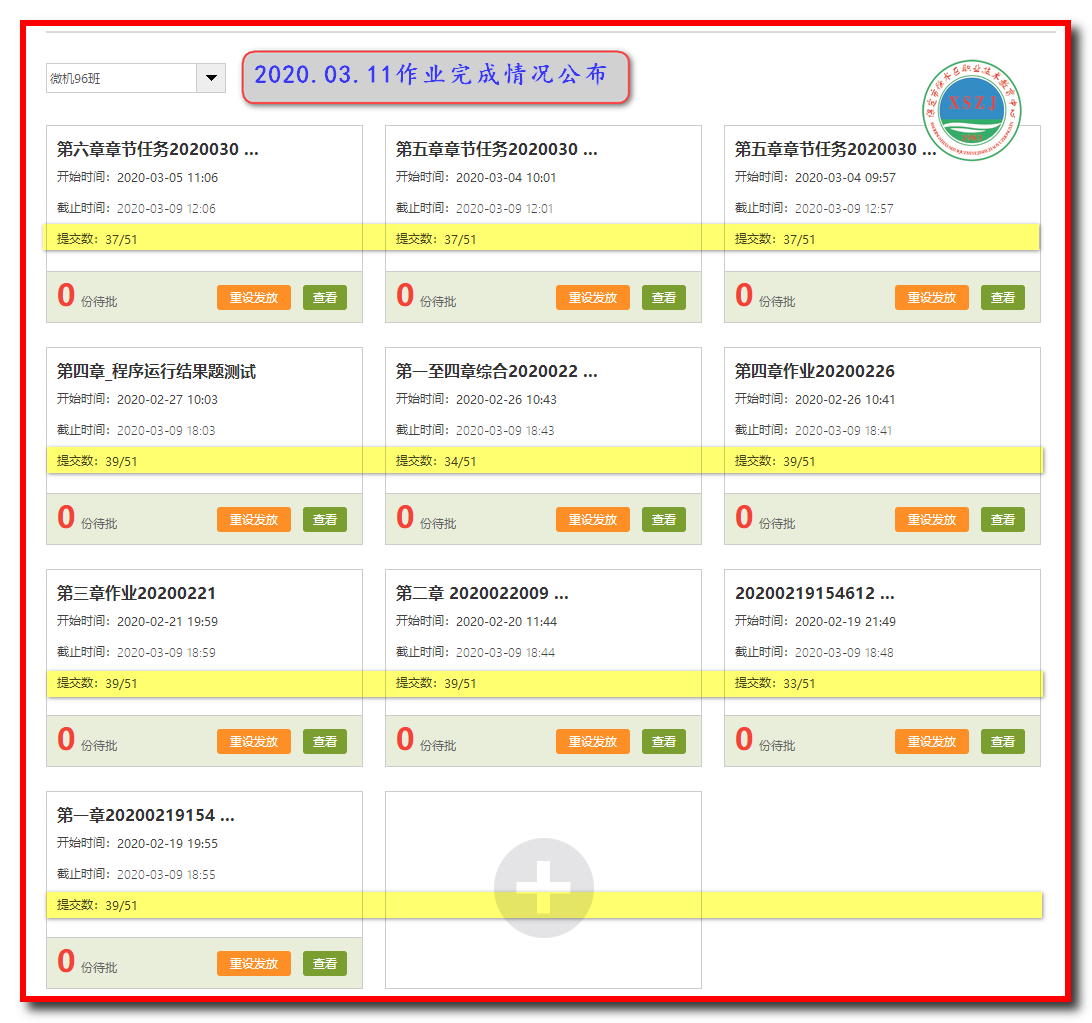The height and width of the screenshot is (1023, 1092).
Task: Click 0 份待批 count on 第三章作业20200221 card
Action: point(87,741)
